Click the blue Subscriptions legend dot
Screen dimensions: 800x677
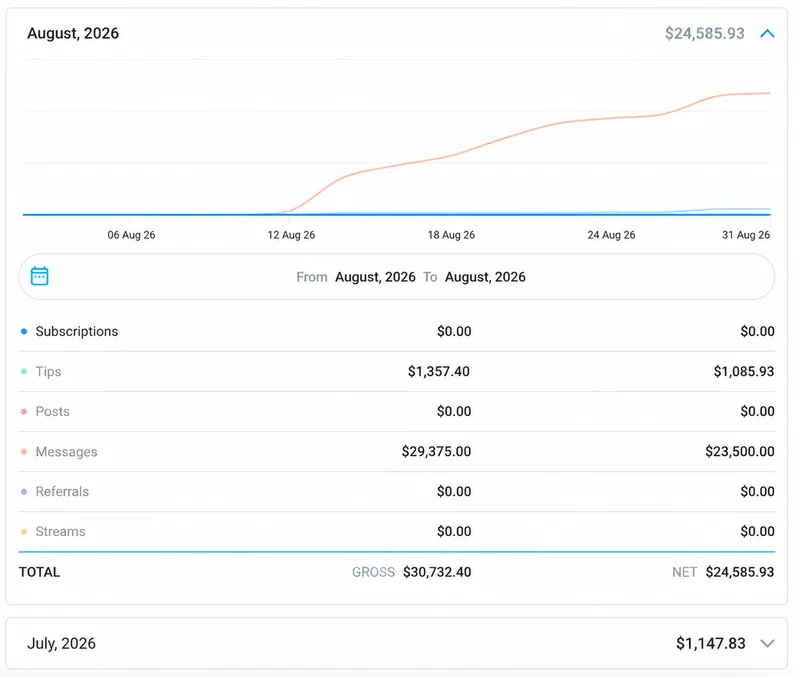[24, 332]
